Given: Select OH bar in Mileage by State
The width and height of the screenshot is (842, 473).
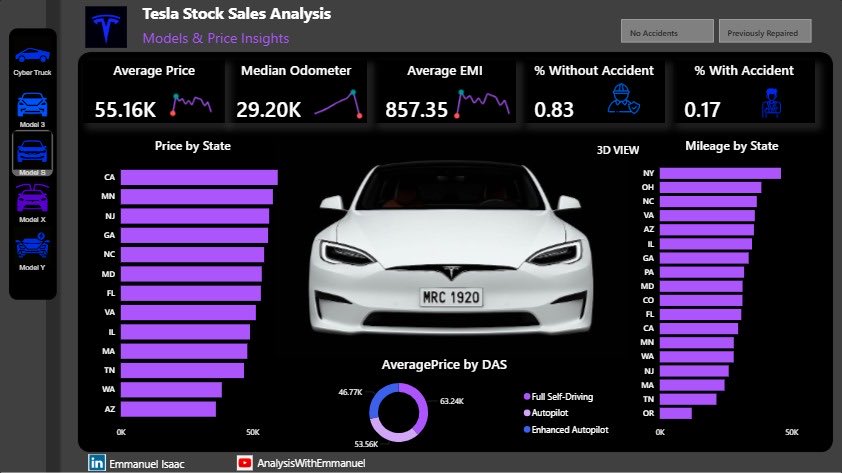Looking at the screenshot, I should pos(710,187).
